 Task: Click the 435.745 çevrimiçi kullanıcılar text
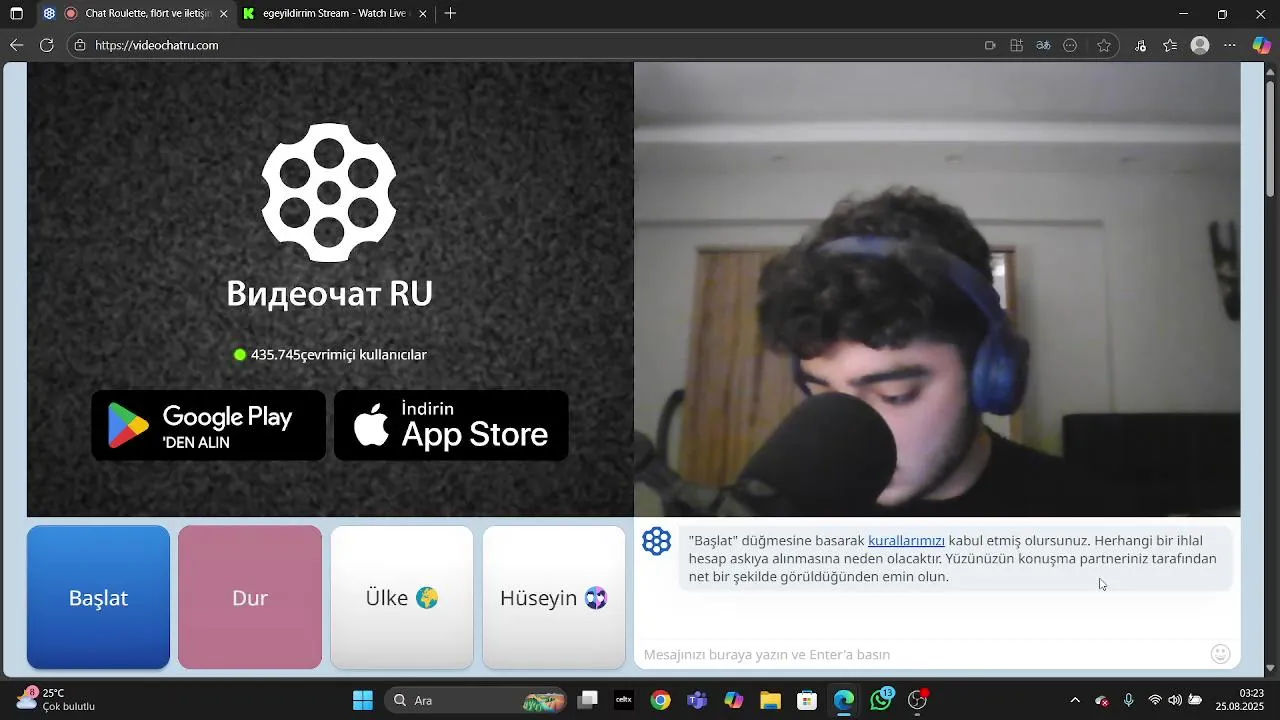tap(338, 355)
